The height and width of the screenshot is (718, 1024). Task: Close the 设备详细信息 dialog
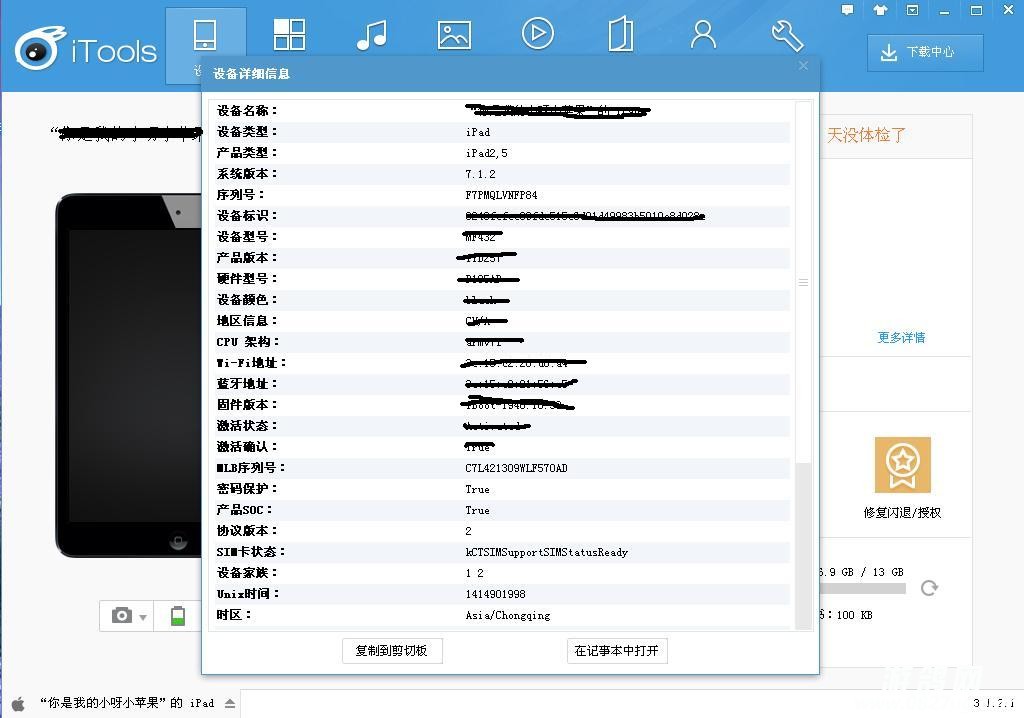coord(803,66)
